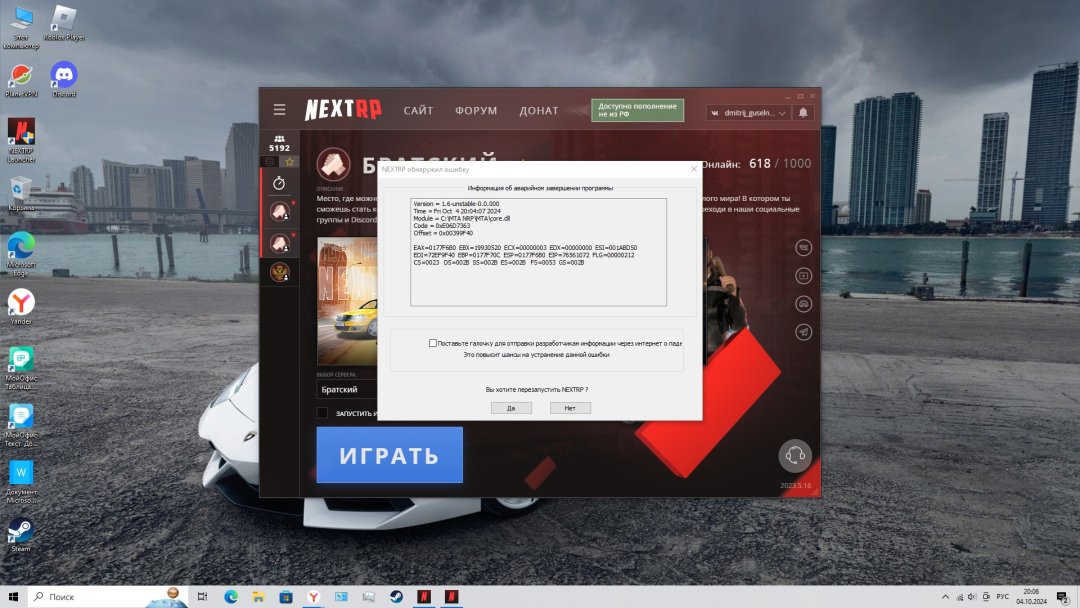
Task: Open the Windows Start menu
Action: (13, 596)
